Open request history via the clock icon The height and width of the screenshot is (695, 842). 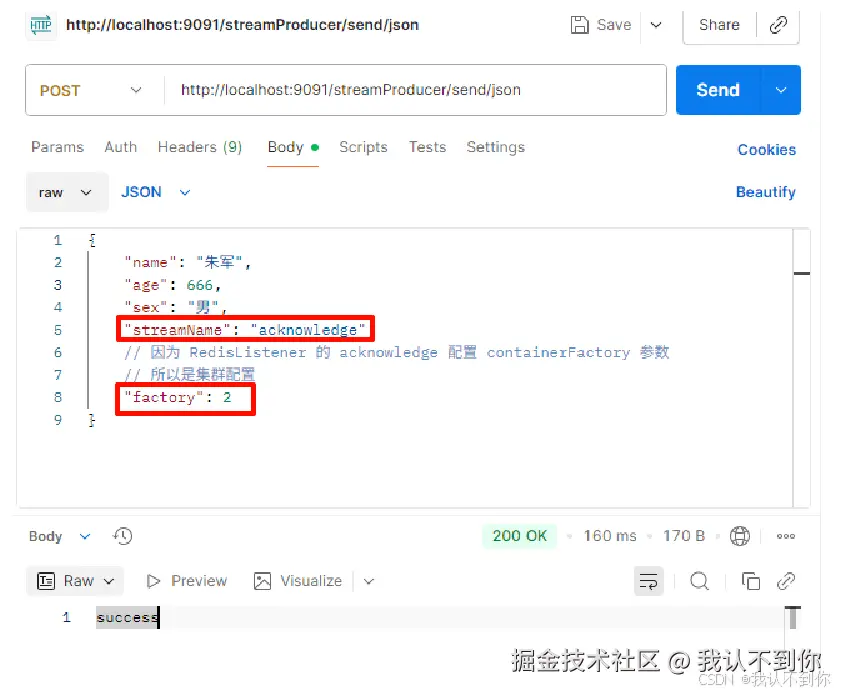122,536
